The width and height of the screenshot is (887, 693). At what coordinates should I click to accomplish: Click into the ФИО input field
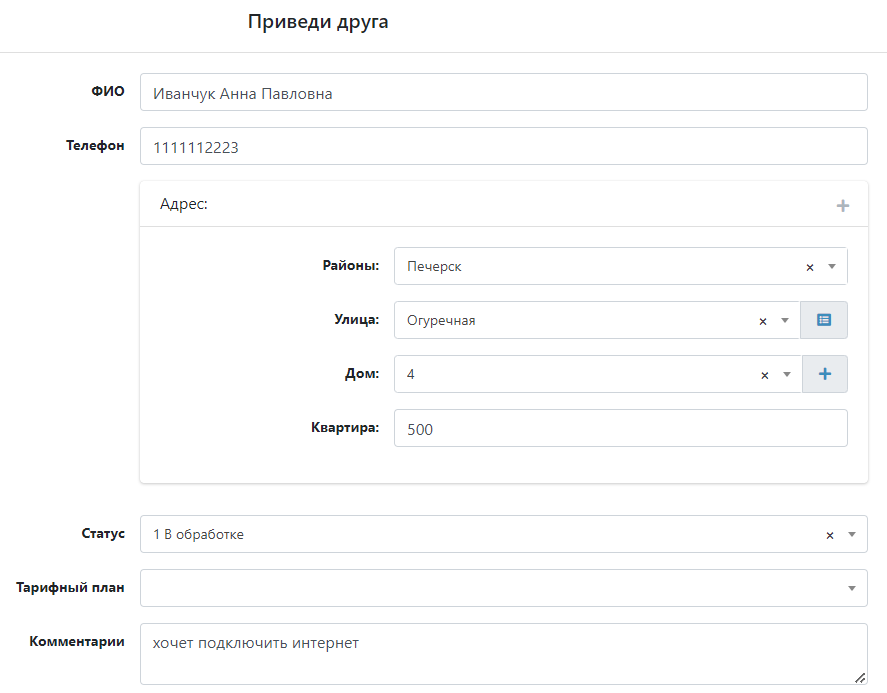[x=503, y=92]
